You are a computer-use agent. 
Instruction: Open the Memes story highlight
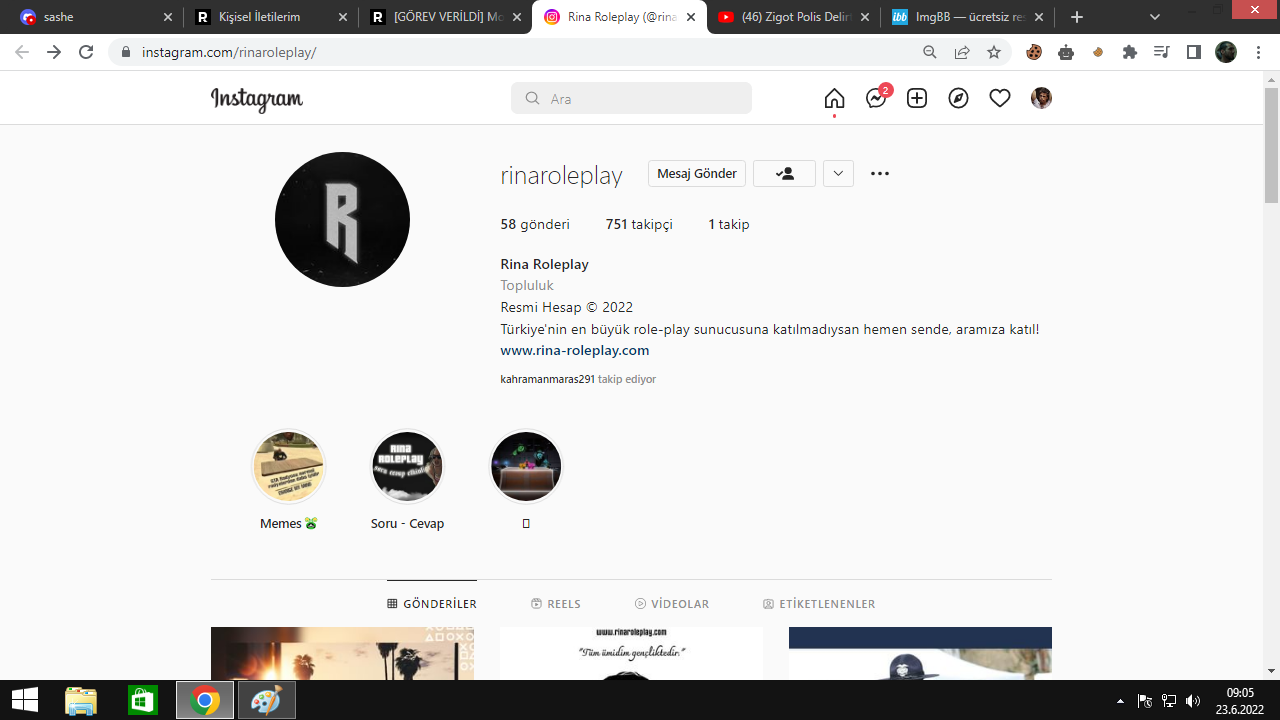coord(288,467)
